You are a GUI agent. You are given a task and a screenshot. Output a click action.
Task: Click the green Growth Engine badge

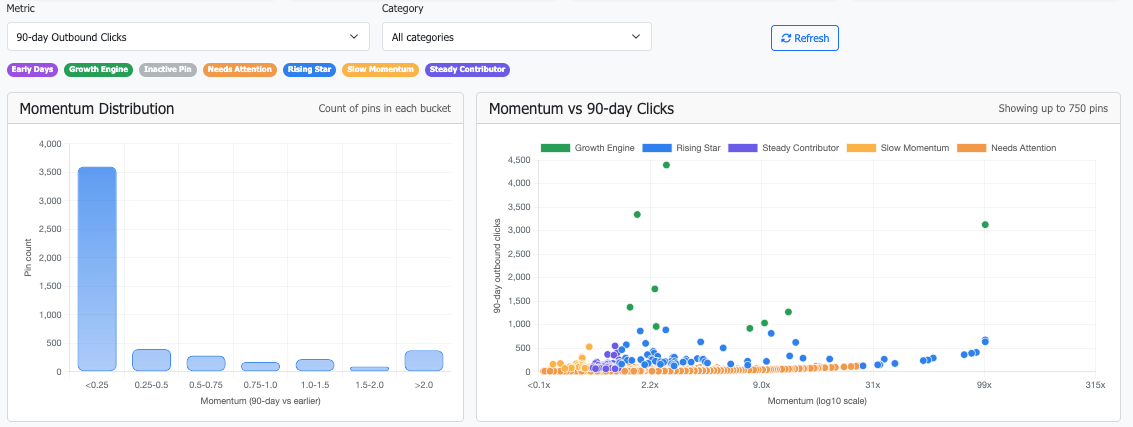tap(99, 70)
